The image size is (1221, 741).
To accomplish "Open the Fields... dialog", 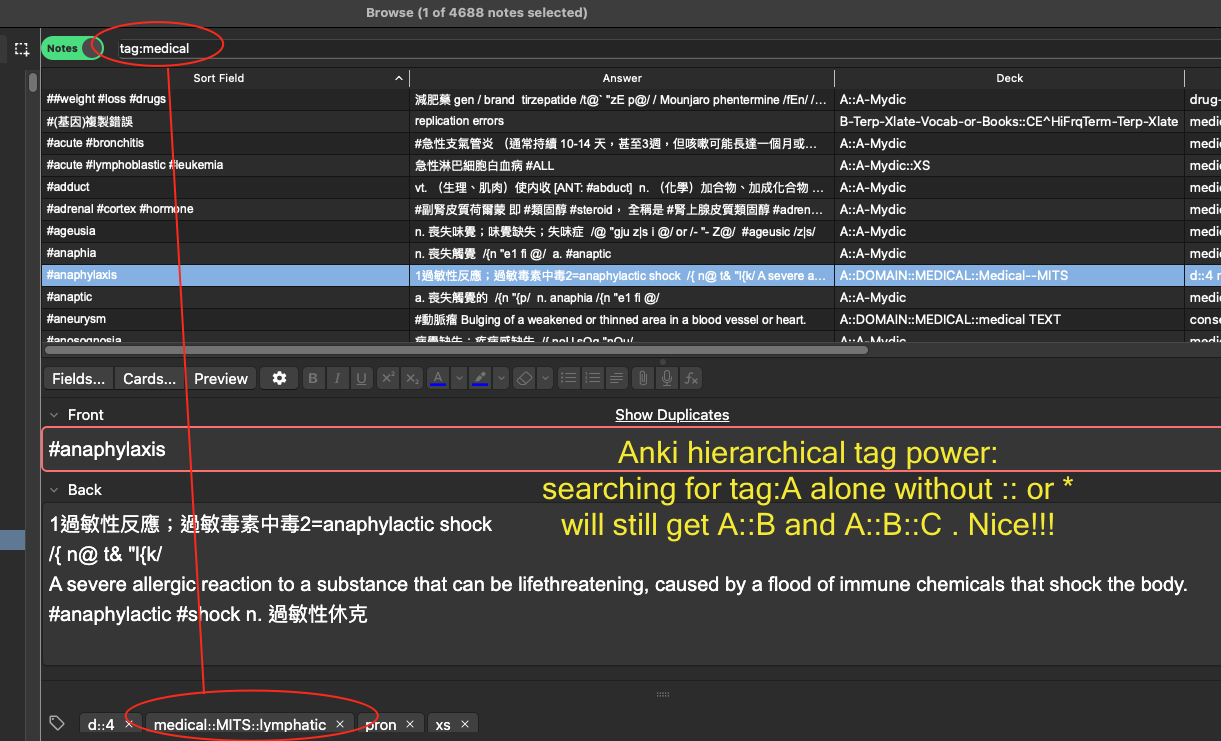I will [x=78, y=378].
